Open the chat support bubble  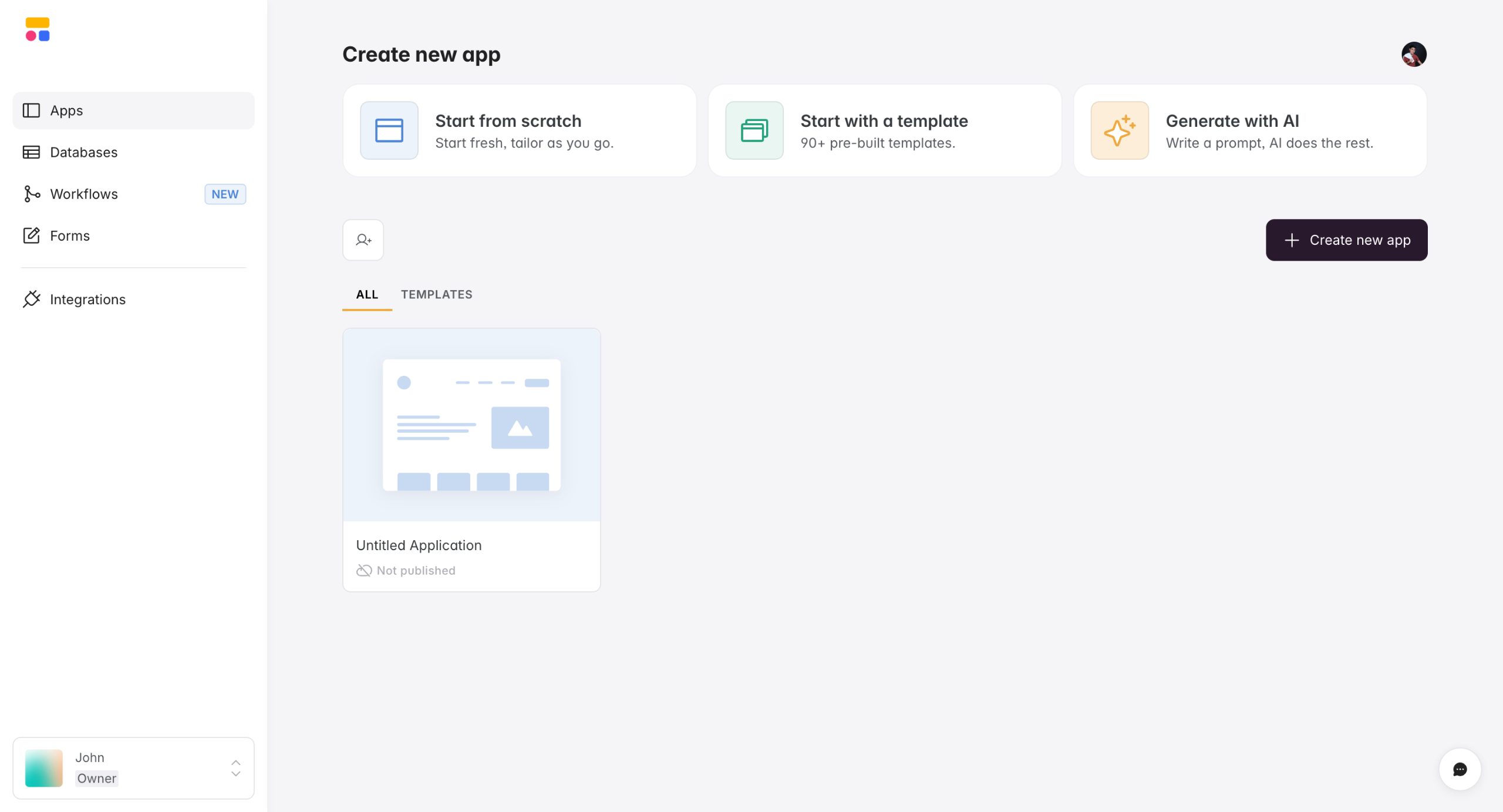click(x=1460, y=769)
